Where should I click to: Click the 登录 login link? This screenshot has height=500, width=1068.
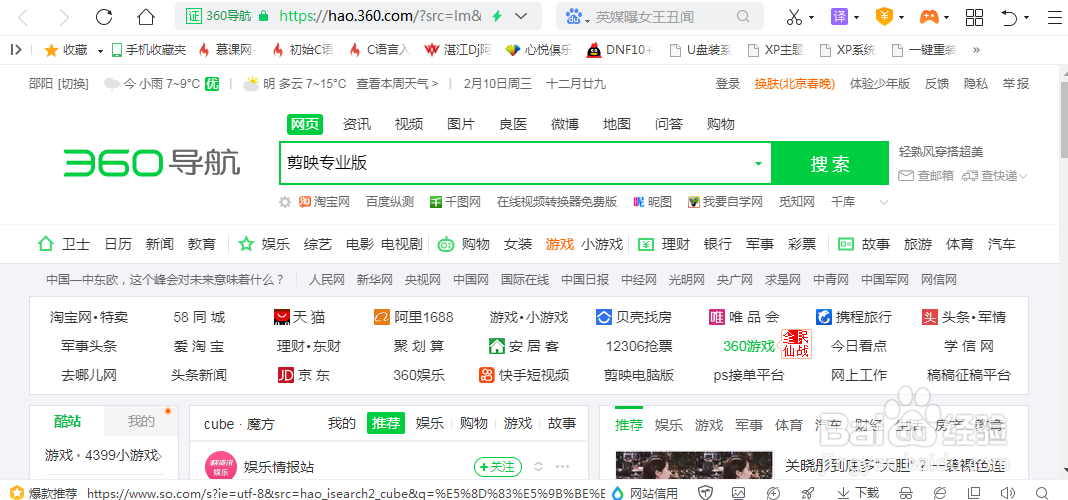pyautogui.click(x=727, y=84)
